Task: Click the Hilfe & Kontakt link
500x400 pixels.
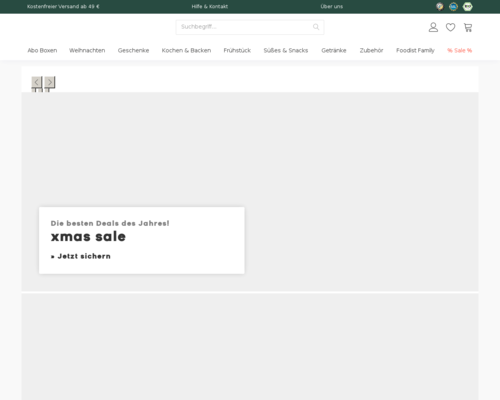Action: 210,6
